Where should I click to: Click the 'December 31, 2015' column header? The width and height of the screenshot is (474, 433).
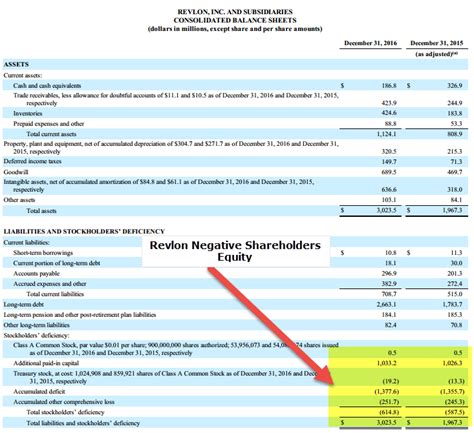[436, 43]
